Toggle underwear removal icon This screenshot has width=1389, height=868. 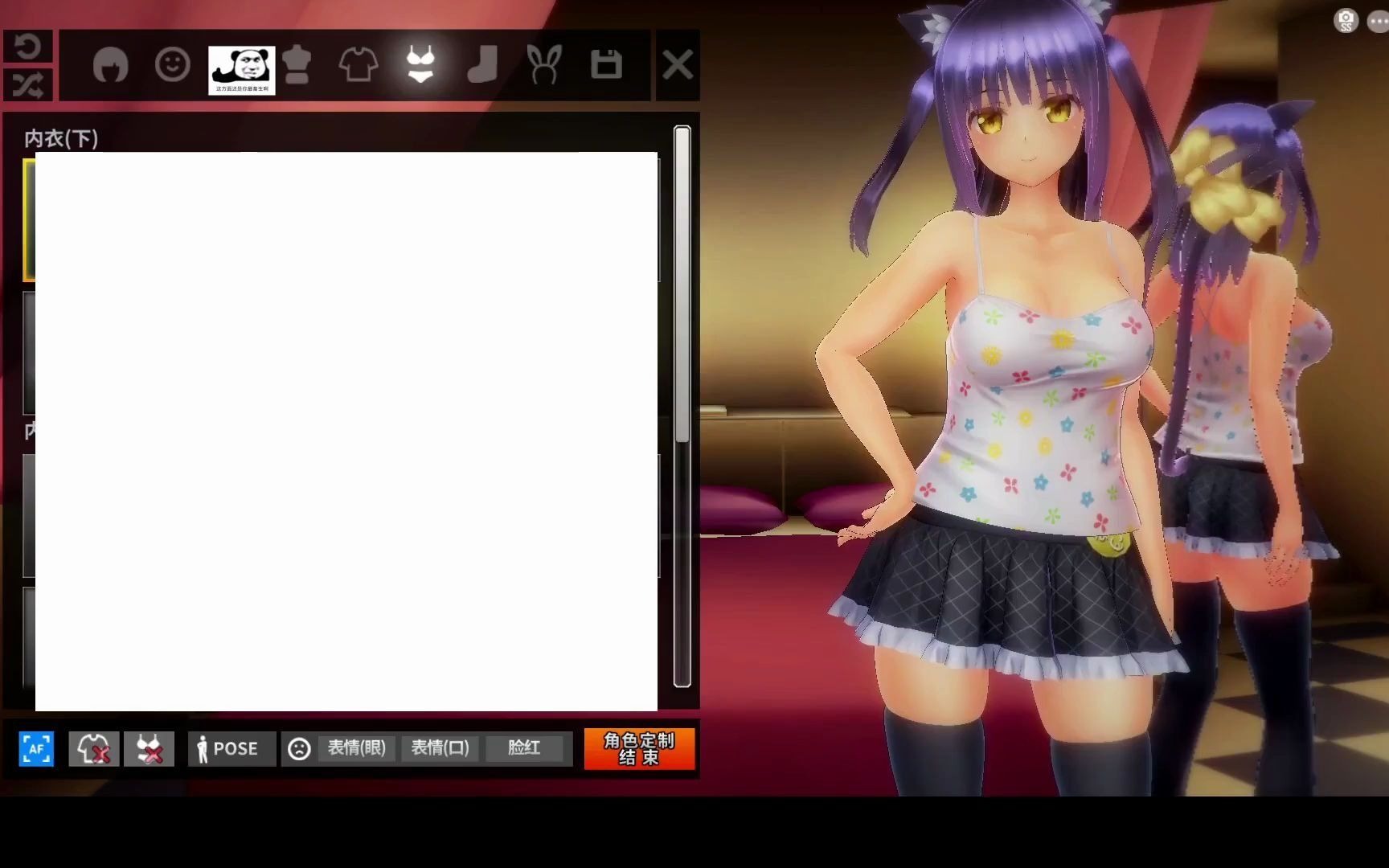(x=150, y=749)
